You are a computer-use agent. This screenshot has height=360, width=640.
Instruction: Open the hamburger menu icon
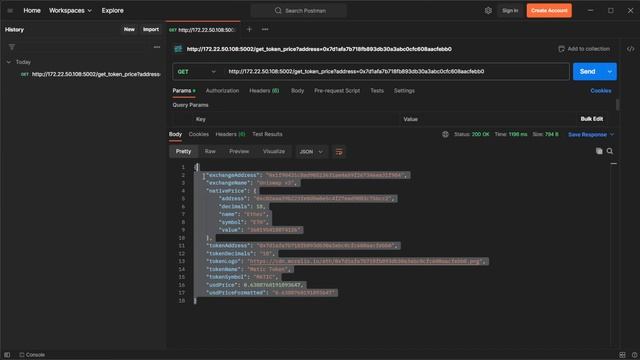(10, 11)
